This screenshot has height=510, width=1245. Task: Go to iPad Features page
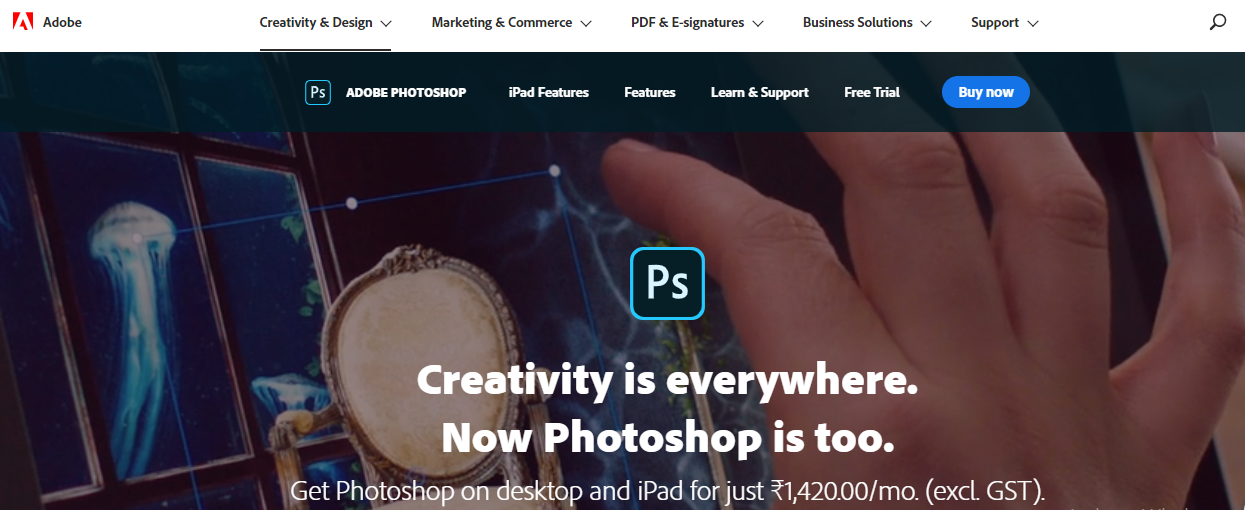pos(549,92)
